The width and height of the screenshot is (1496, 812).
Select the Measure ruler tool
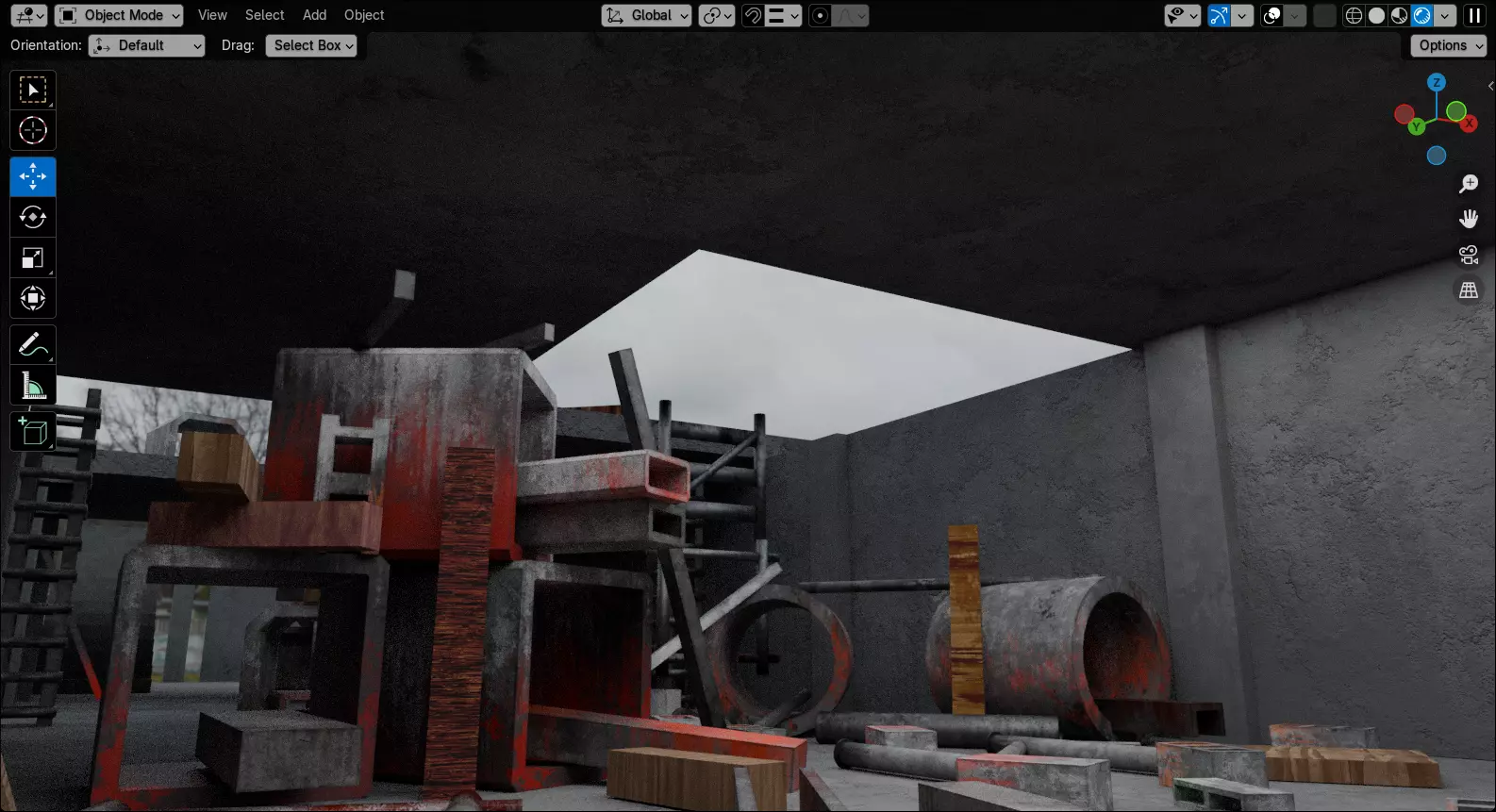point(33,386)
